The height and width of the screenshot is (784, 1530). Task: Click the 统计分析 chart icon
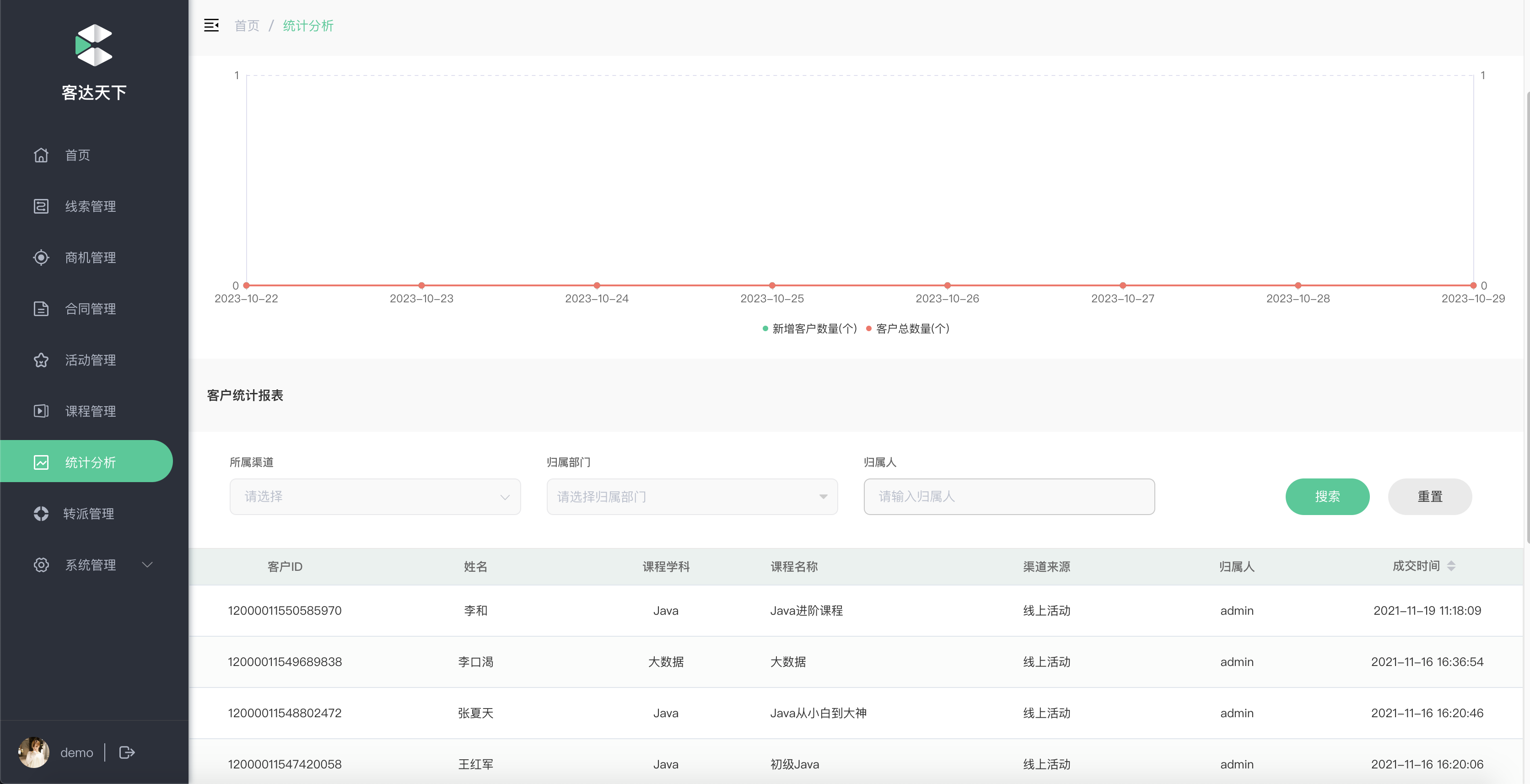[41, 462]
